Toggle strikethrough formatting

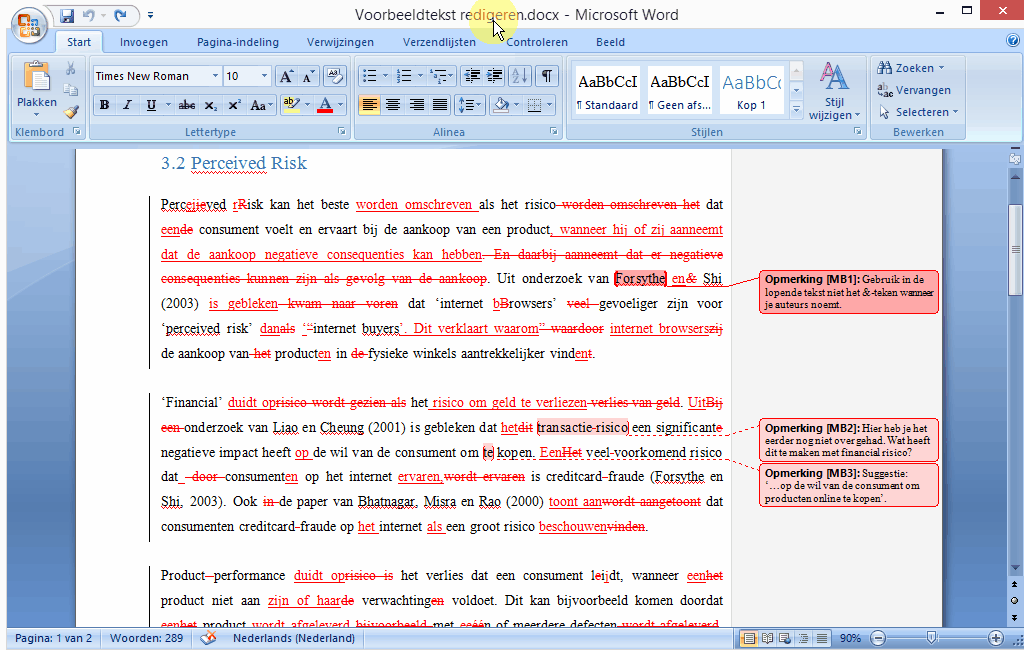pyautogui.click(x=187, y=105)
